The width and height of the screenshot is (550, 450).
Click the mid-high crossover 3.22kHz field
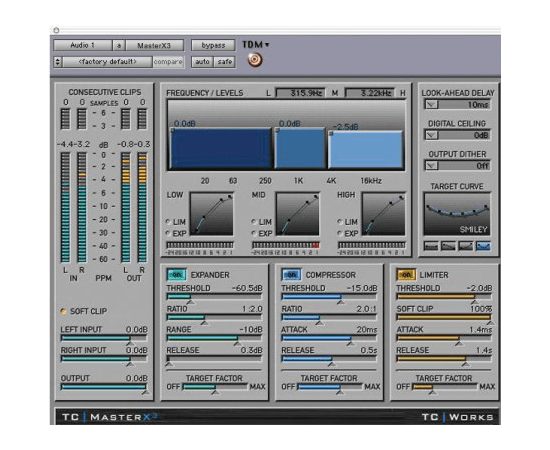click(370, 93)
